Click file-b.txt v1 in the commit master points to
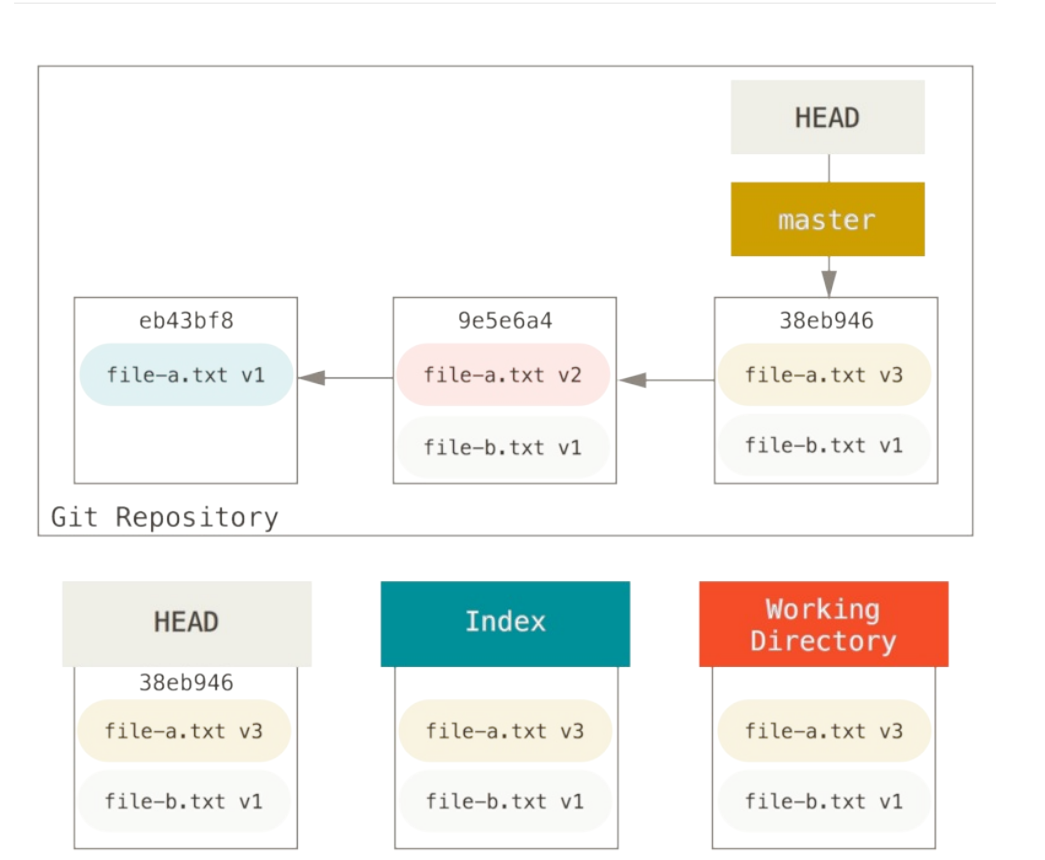Screen dimensions: 1045x860 pos(824,445)
